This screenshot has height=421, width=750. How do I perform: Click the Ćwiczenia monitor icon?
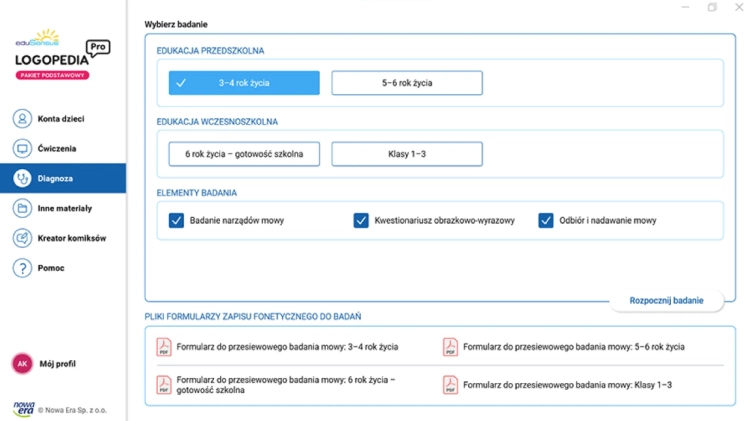(x=22, y=148)
